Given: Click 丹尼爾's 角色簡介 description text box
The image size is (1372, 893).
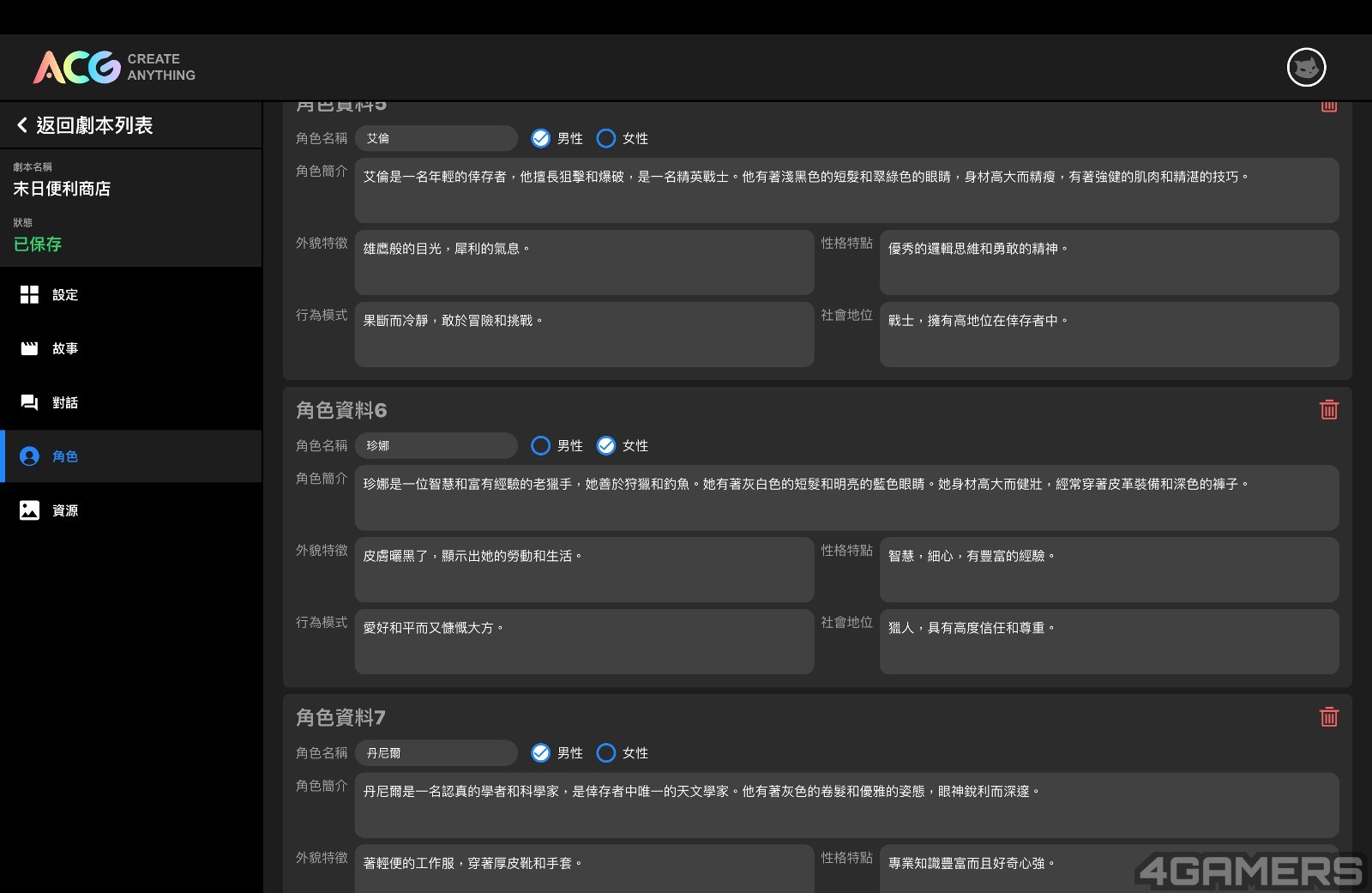Looking at the screenshot, I should tap(846, 805).
